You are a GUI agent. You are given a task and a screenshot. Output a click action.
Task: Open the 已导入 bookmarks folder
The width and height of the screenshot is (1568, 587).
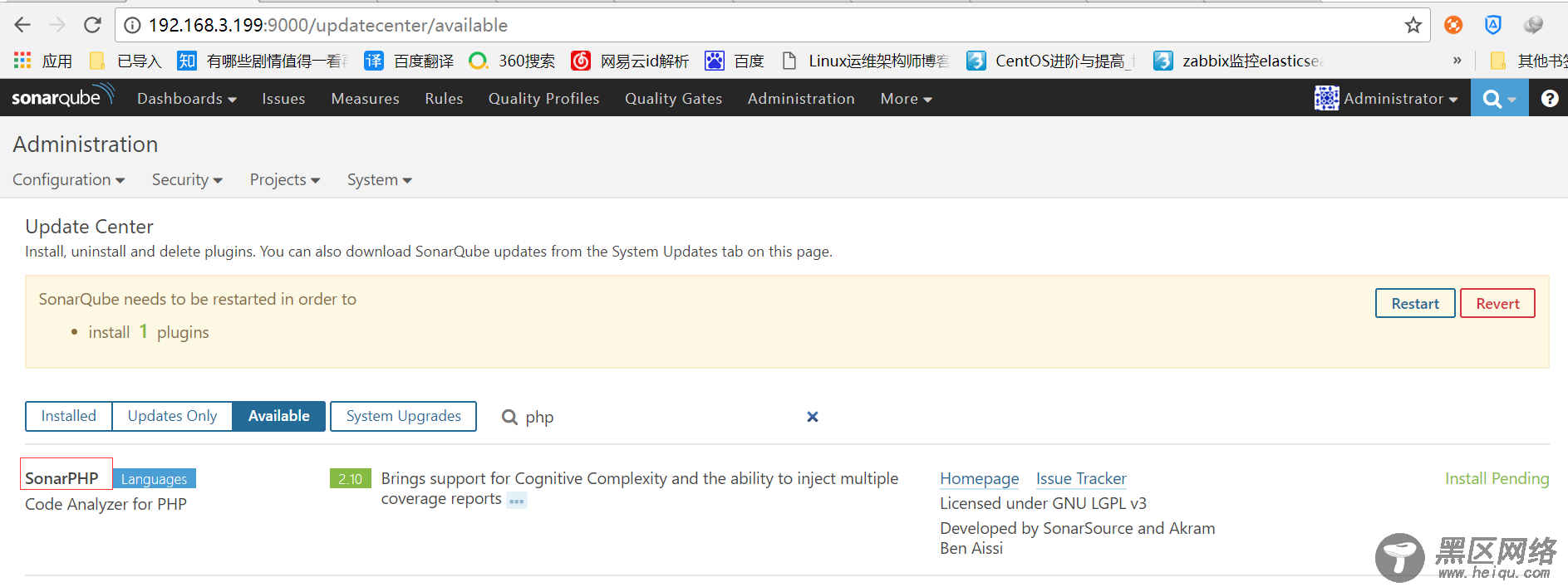(125, 61)
